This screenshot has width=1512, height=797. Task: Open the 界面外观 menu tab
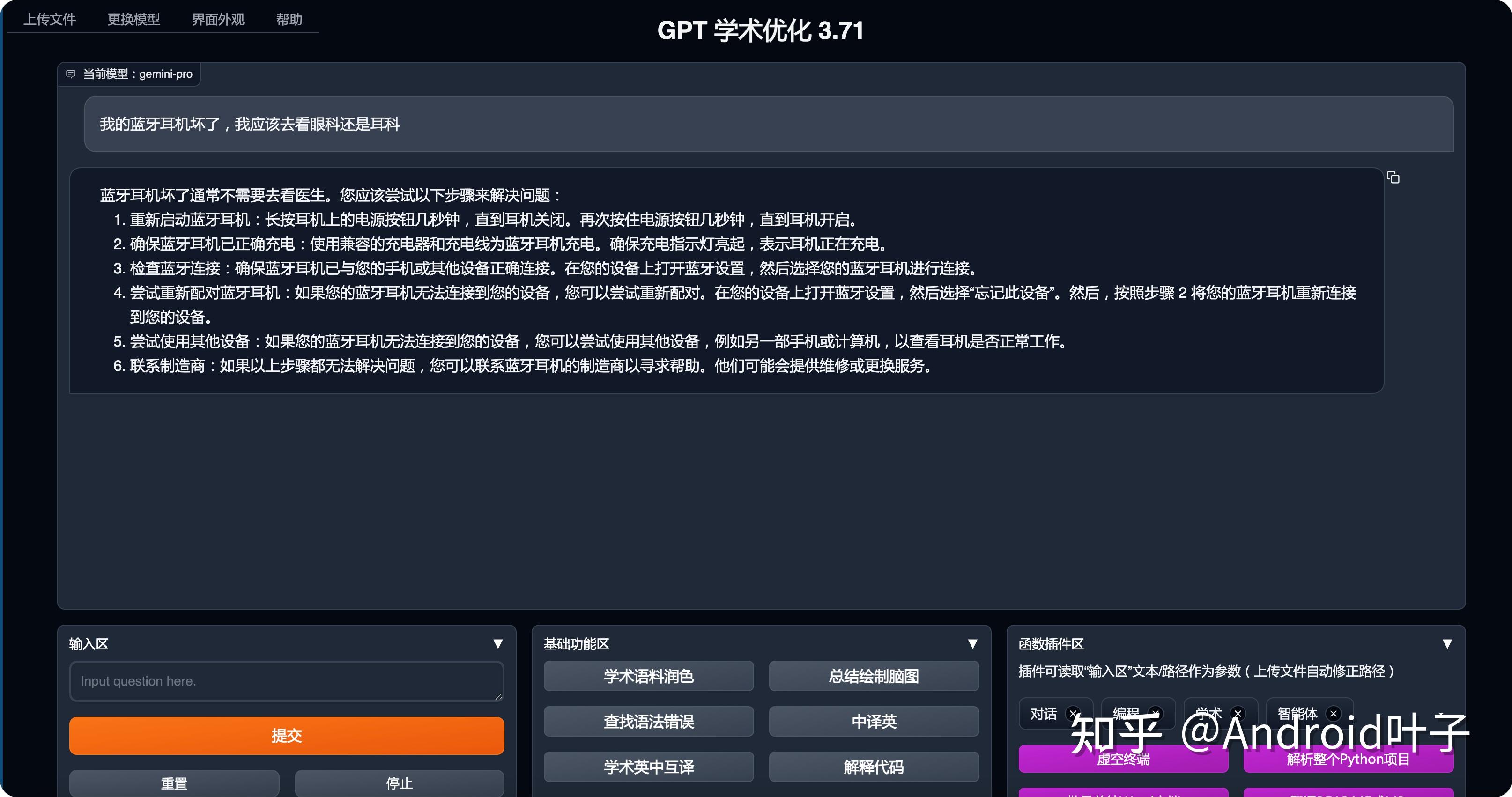tap(218, 19)
